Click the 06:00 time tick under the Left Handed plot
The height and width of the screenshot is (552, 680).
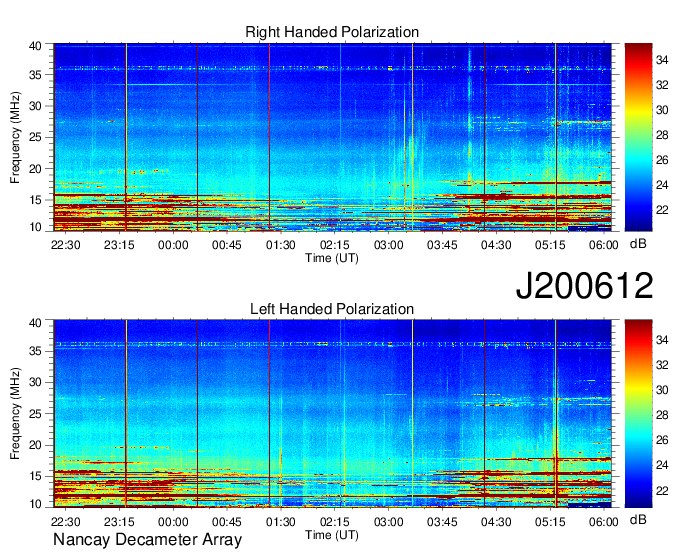[603, 522]
